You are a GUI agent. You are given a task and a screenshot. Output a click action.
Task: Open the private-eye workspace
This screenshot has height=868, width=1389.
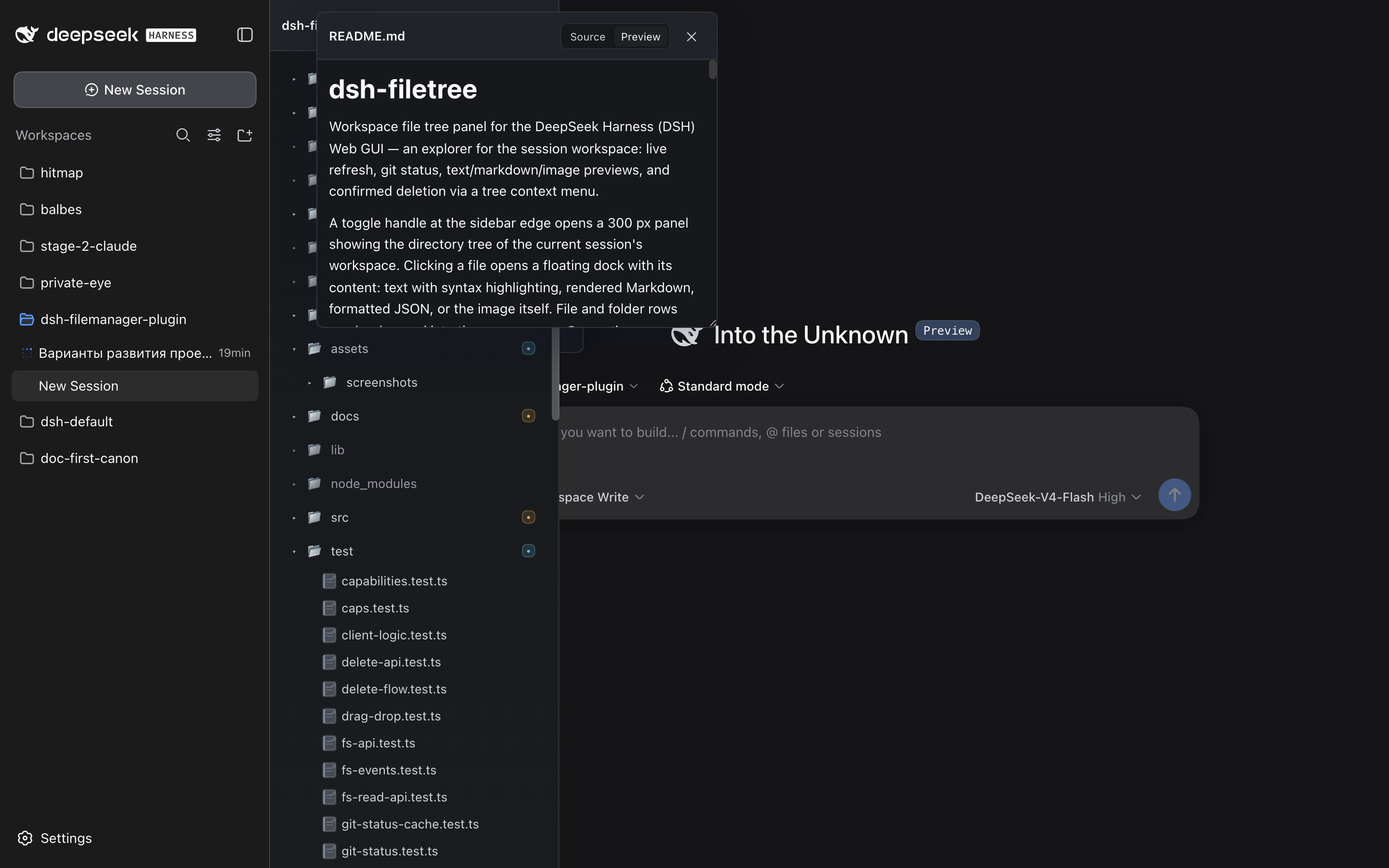coord(135,283)
